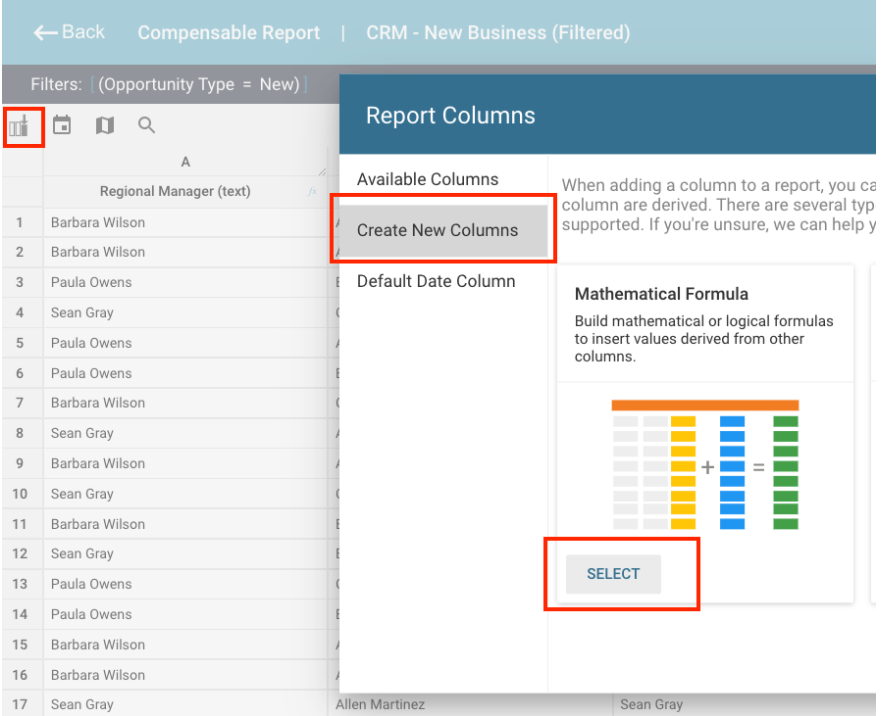Click row number 10 header

(x=21, y=494)
